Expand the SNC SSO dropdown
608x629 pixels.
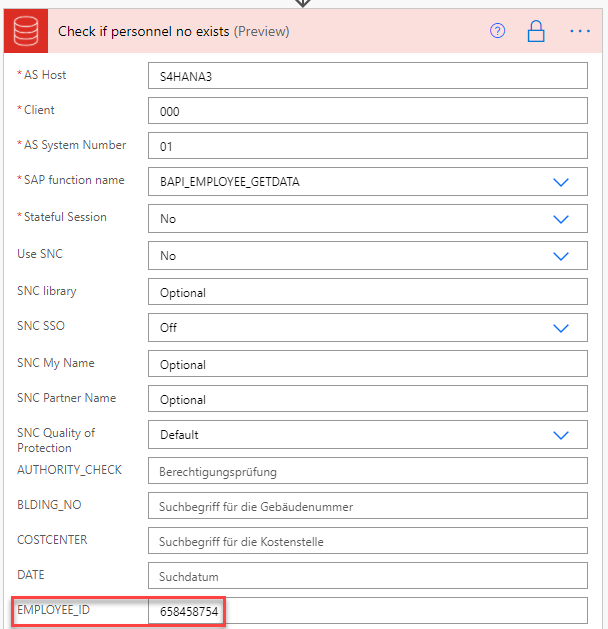(561, 328)
